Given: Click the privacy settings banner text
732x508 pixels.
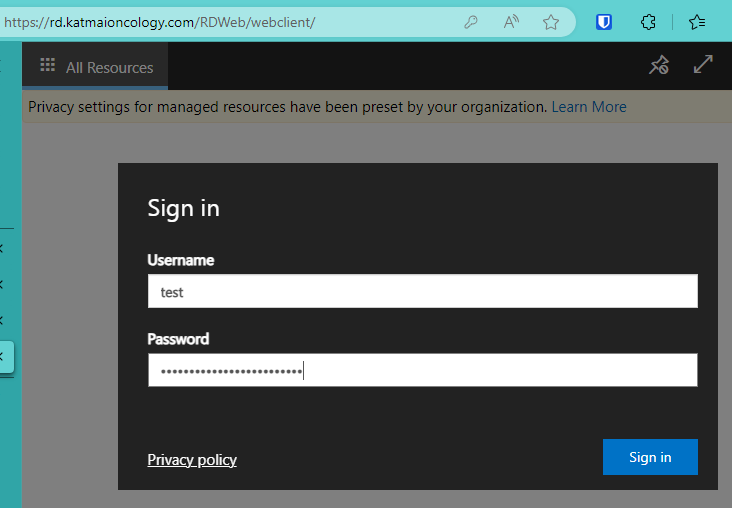Looking at the screenshot, I should [x=287, y=107].
